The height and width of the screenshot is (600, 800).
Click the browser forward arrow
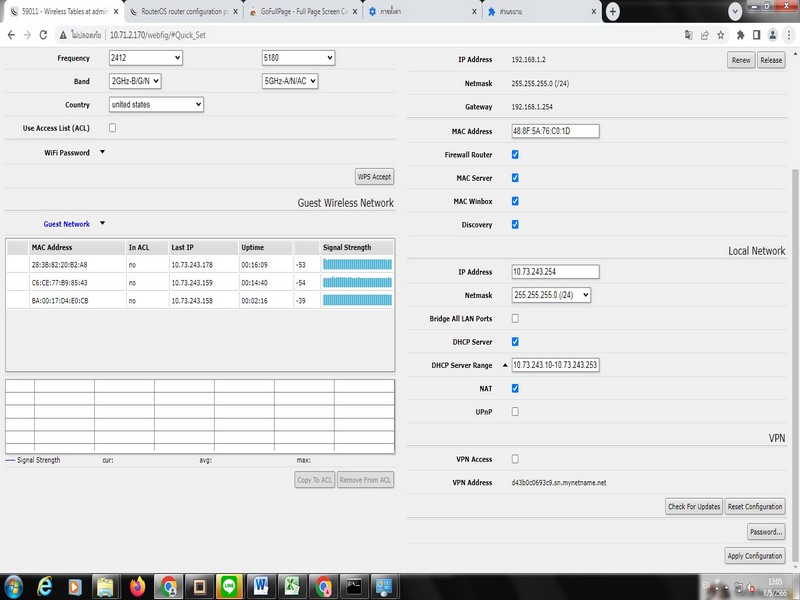click(27, 35)
